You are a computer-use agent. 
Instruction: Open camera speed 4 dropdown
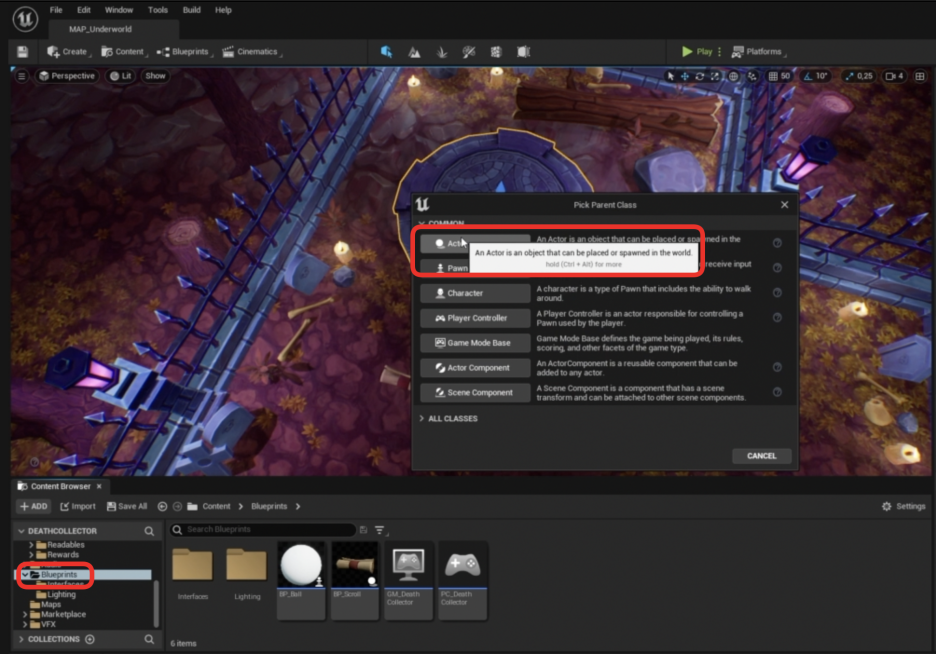coord(894,76)
